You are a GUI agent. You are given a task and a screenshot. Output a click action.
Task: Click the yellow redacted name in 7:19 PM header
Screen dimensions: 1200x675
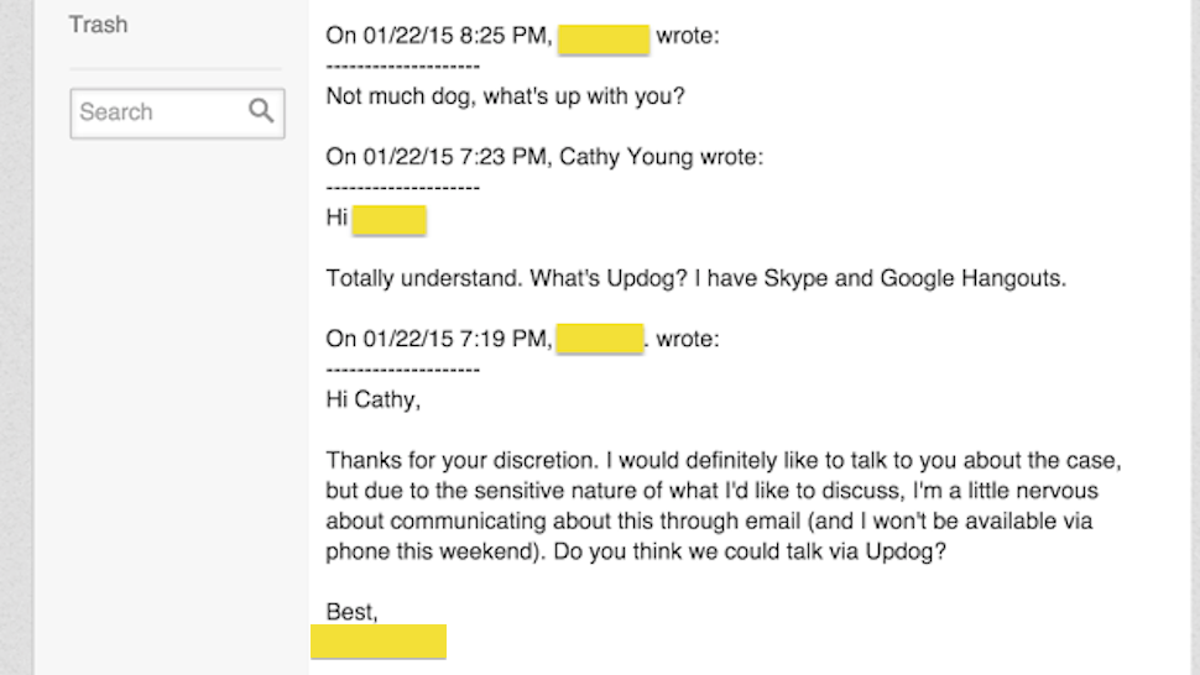[x=599, y=338]
